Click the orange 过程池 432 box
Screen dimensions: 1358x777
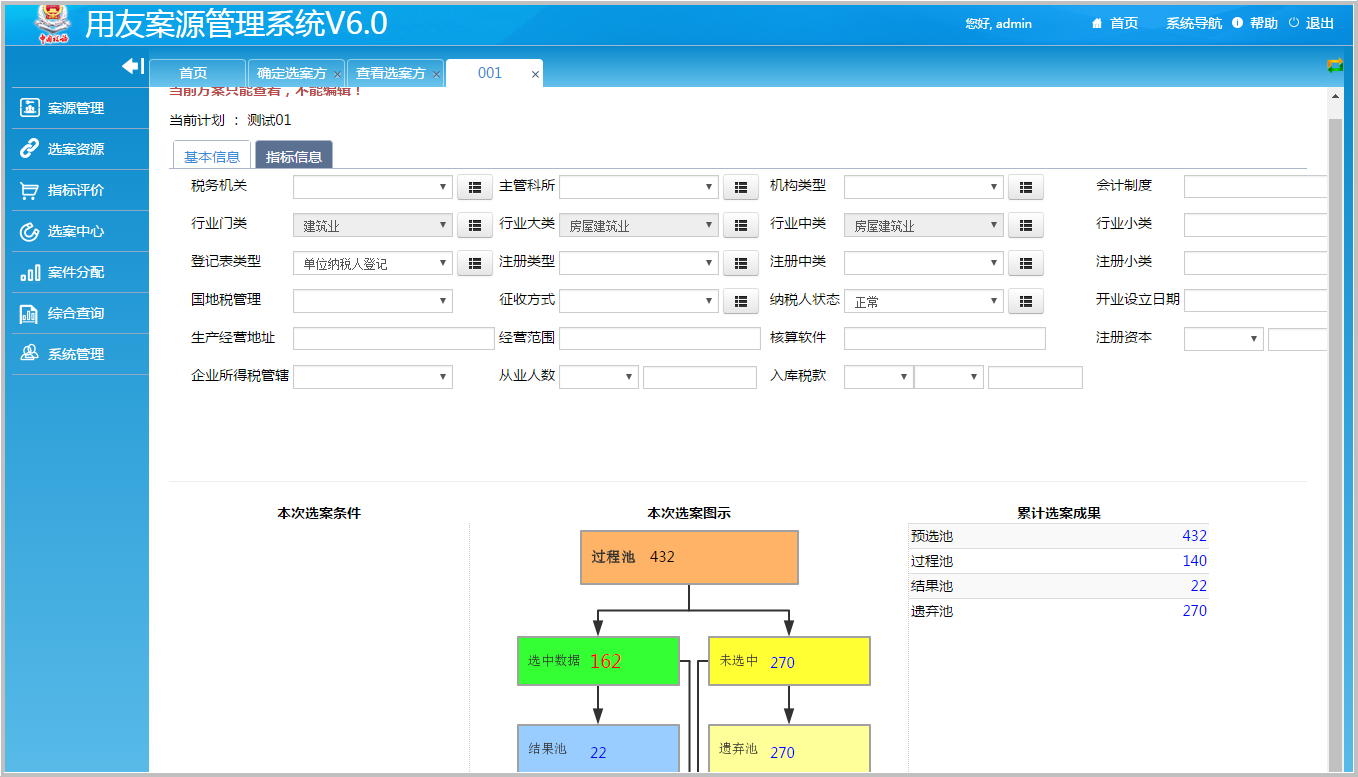(x=689, y=557)
